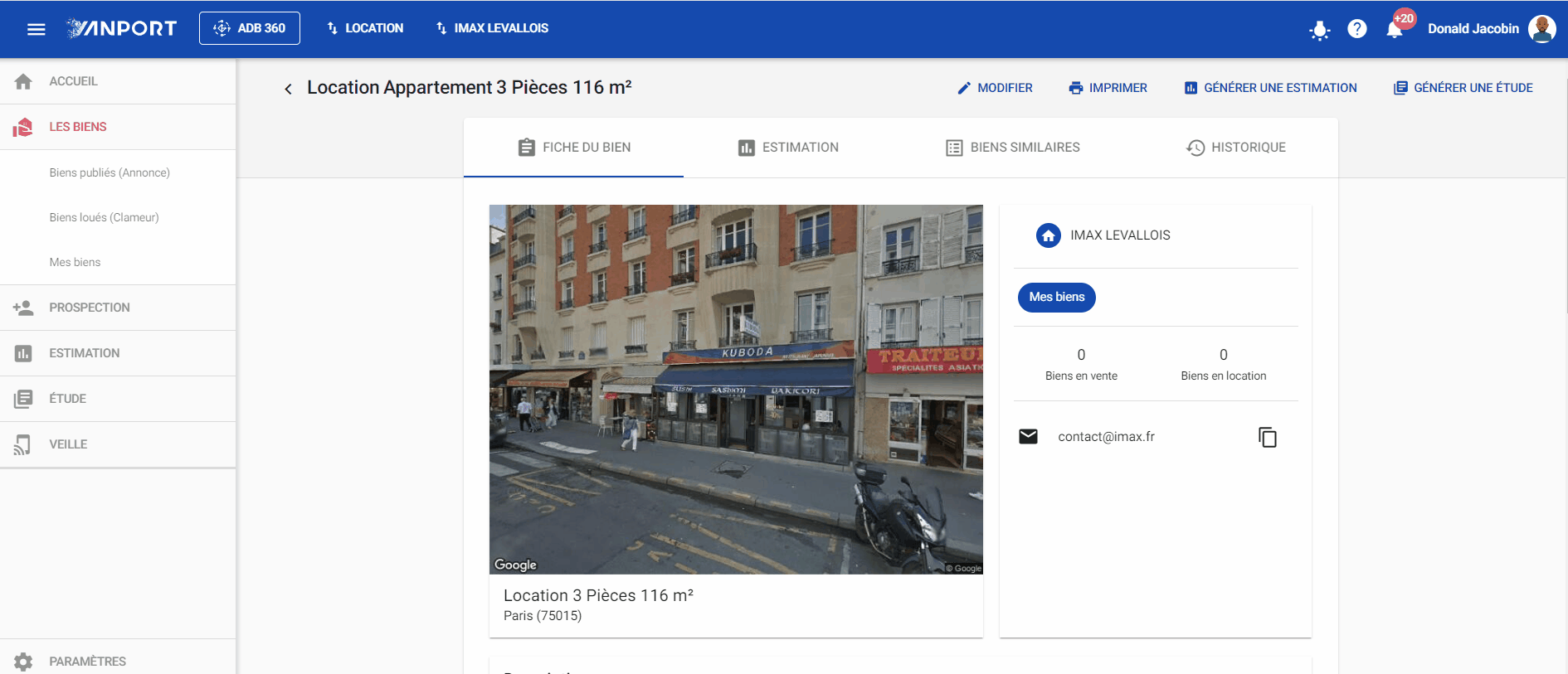Go back with the chevron arrow
The image size is (1568, 674).
[x=288, y=89]
